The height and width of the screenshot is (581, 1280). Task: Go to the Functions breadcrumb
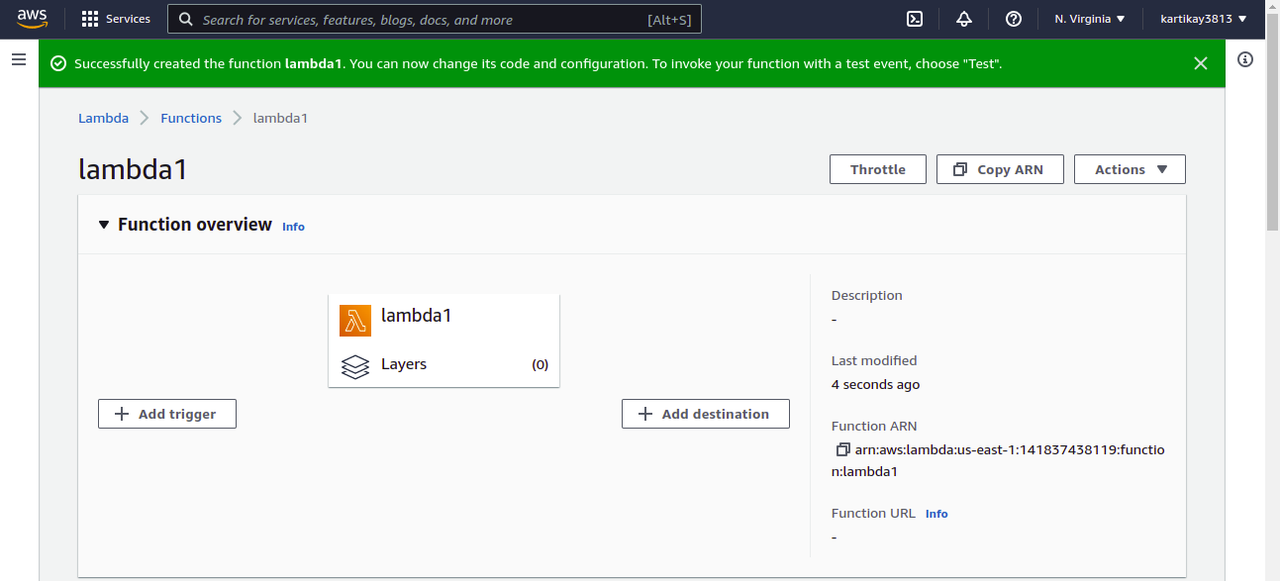pyautogui.click(x=191, y=118)
